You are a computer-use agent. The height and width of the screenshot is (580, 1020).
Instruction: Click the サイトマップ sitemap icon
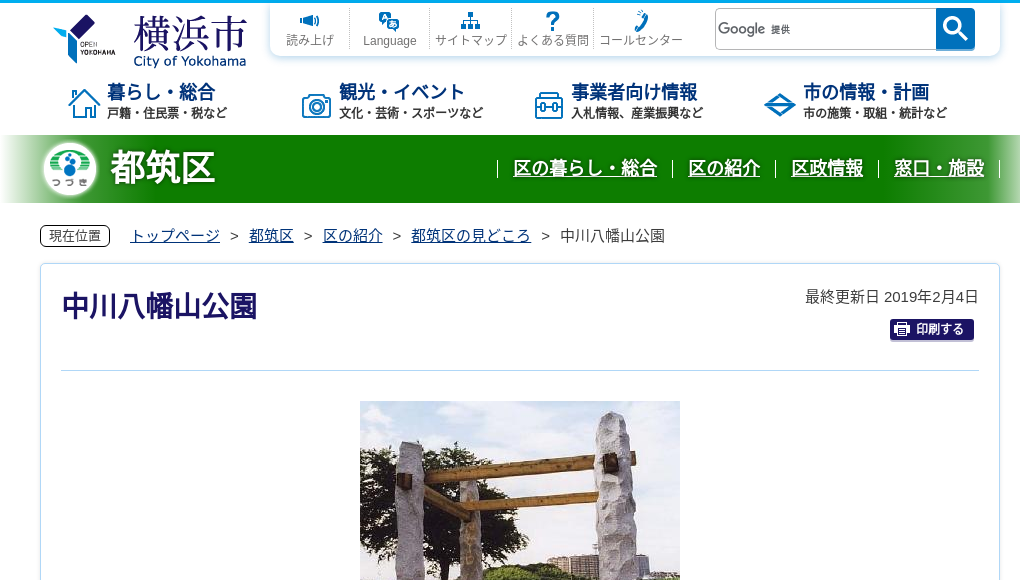point(470,19)
